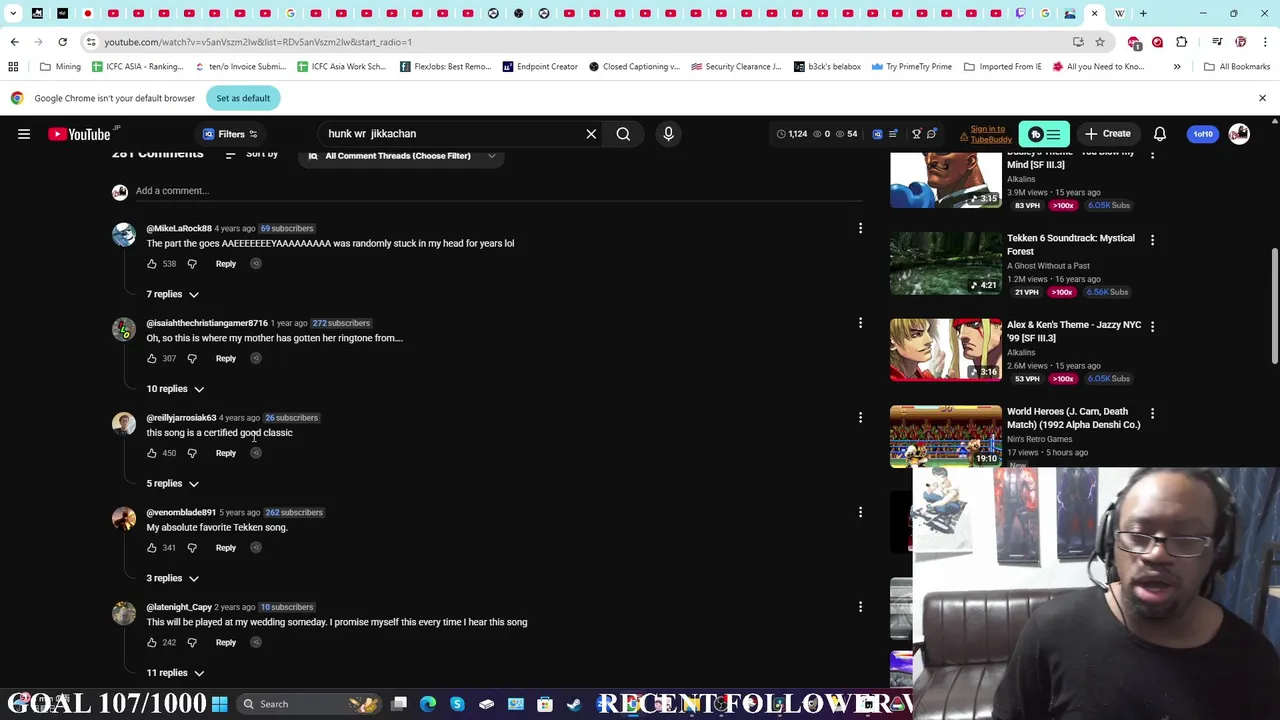Screen dimensions: 1280x720
Task: Start voice search with the microphone
Action: click(669, 134)
